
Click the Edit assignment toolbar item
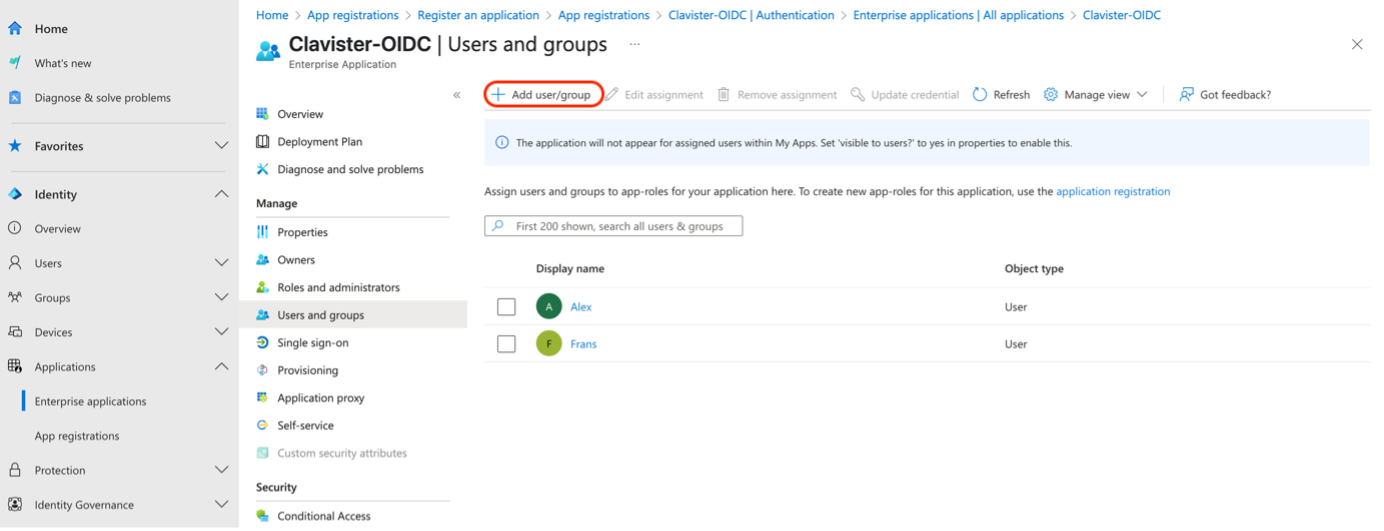[654, 95]
